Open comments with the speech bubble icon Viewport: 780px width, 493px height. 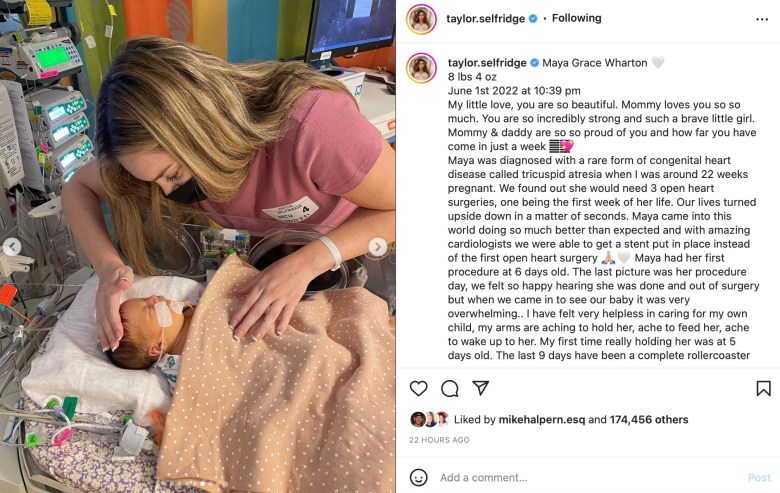450,389
